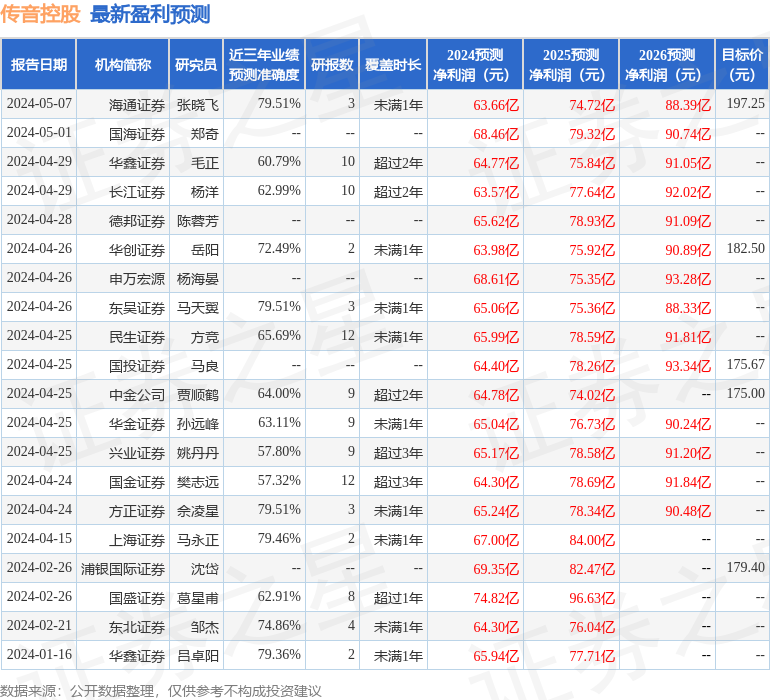Click the 目标价 column header
This screenshot has width=770, height=700.
[742, 64]
